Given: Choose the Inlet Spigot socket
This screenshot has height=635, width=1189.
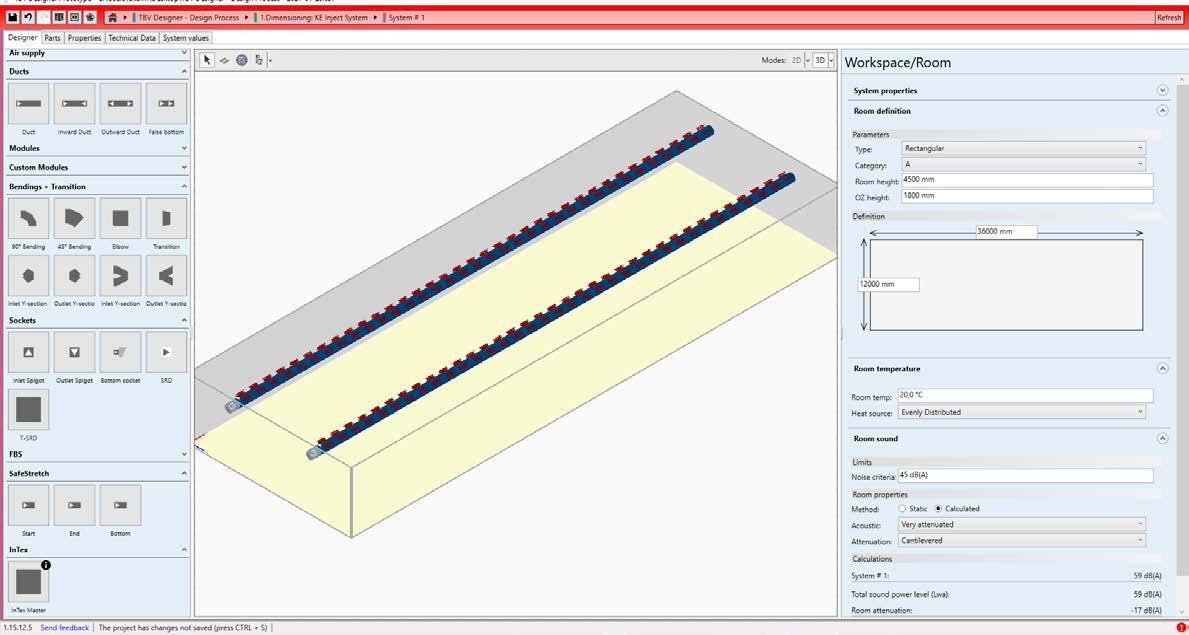Looking at the screenshot, I should tap(29, 352).
